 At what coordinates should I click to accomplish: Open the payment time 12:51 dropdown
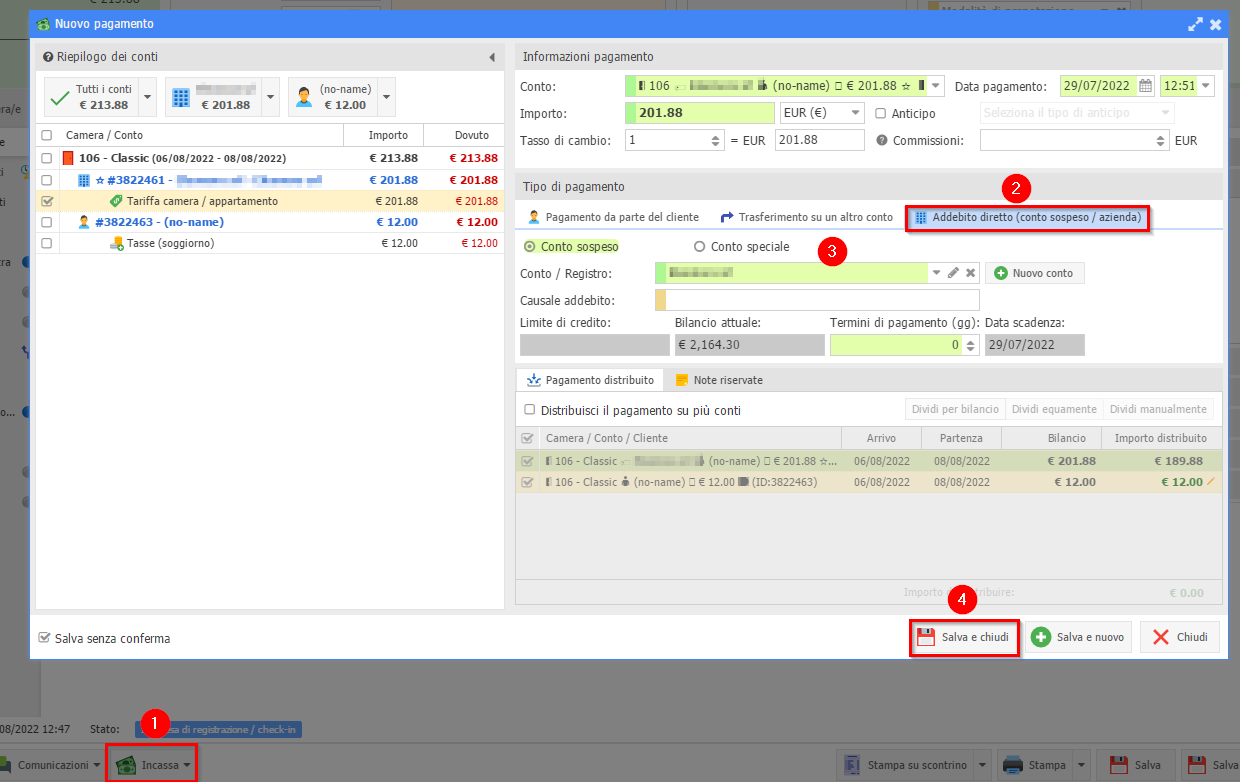tap(1206, 86)
